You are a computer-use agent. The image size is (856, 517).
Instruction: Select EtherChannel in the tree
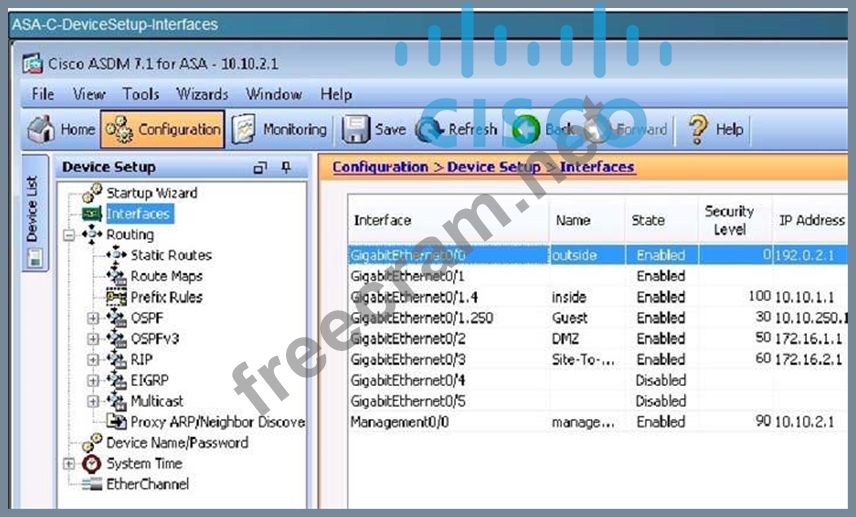pyautogui.click(x=147, y=484)
